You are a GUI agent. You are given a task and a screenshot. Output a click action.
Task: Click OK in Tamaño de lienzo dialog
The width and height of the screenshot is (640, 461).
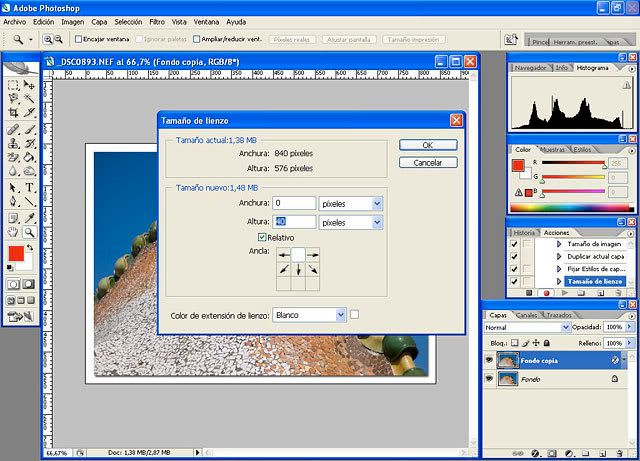coord(428,145)
